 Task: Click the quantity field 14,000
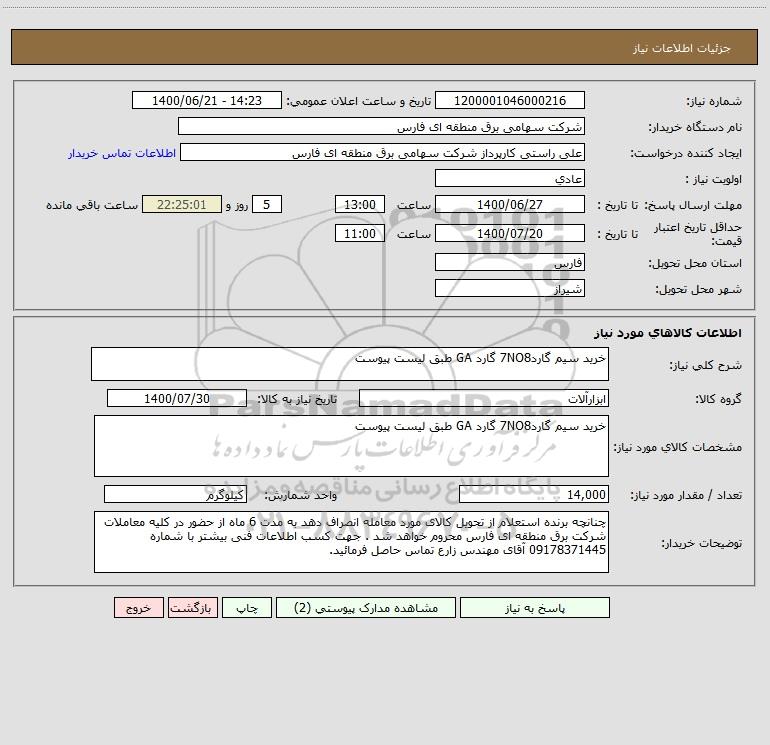pos(534,495)
